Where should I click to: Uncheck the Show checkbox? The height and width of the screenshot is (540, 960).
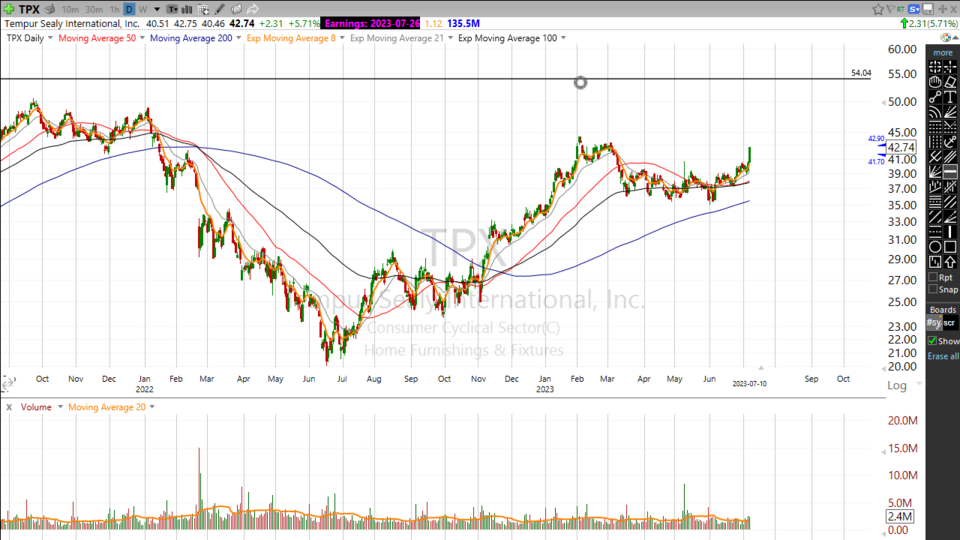(x=932, y=340)
